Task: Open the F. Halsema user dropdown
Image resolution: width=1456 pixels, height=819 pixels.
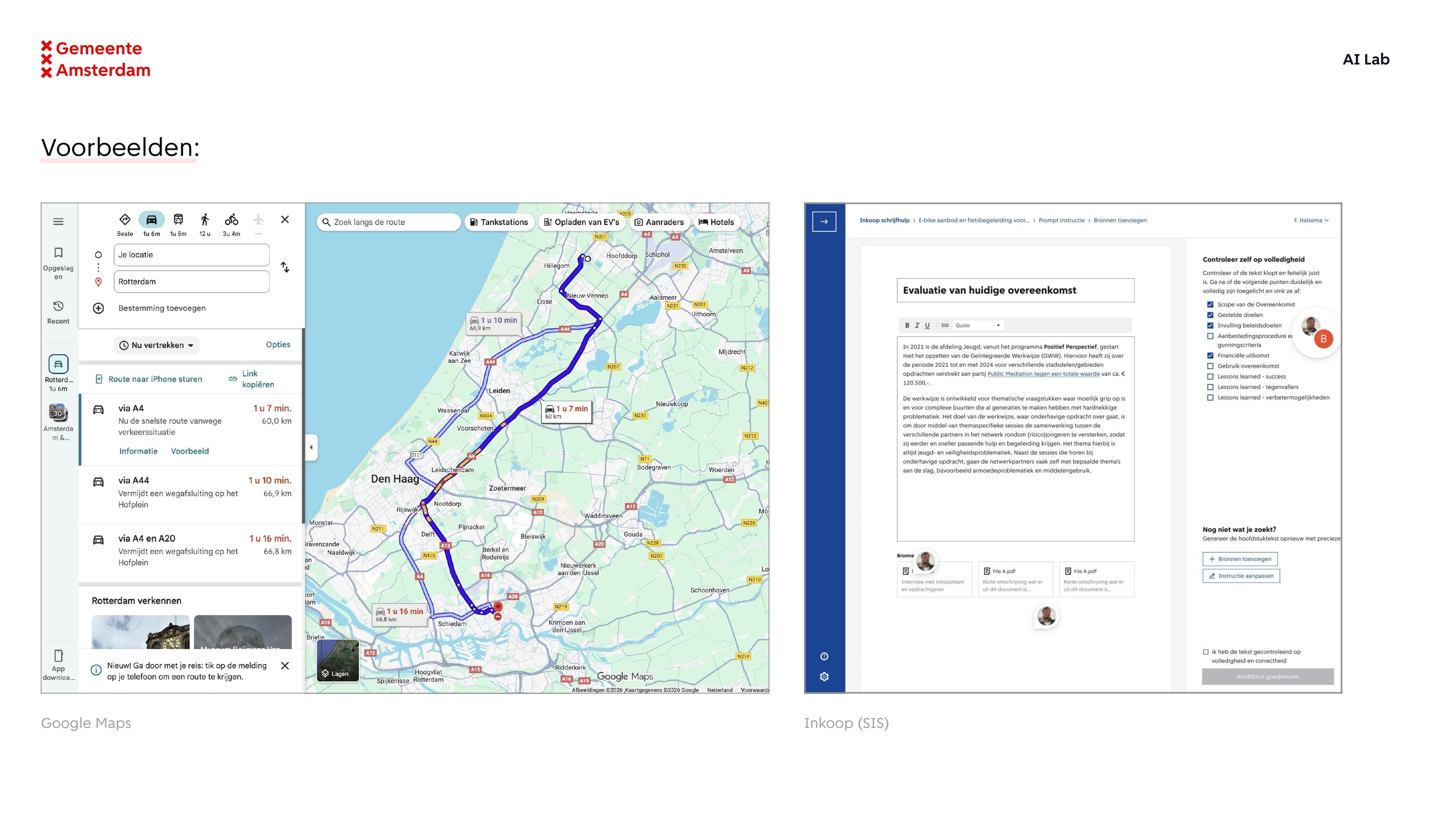Action: [x=1311, y=220]
